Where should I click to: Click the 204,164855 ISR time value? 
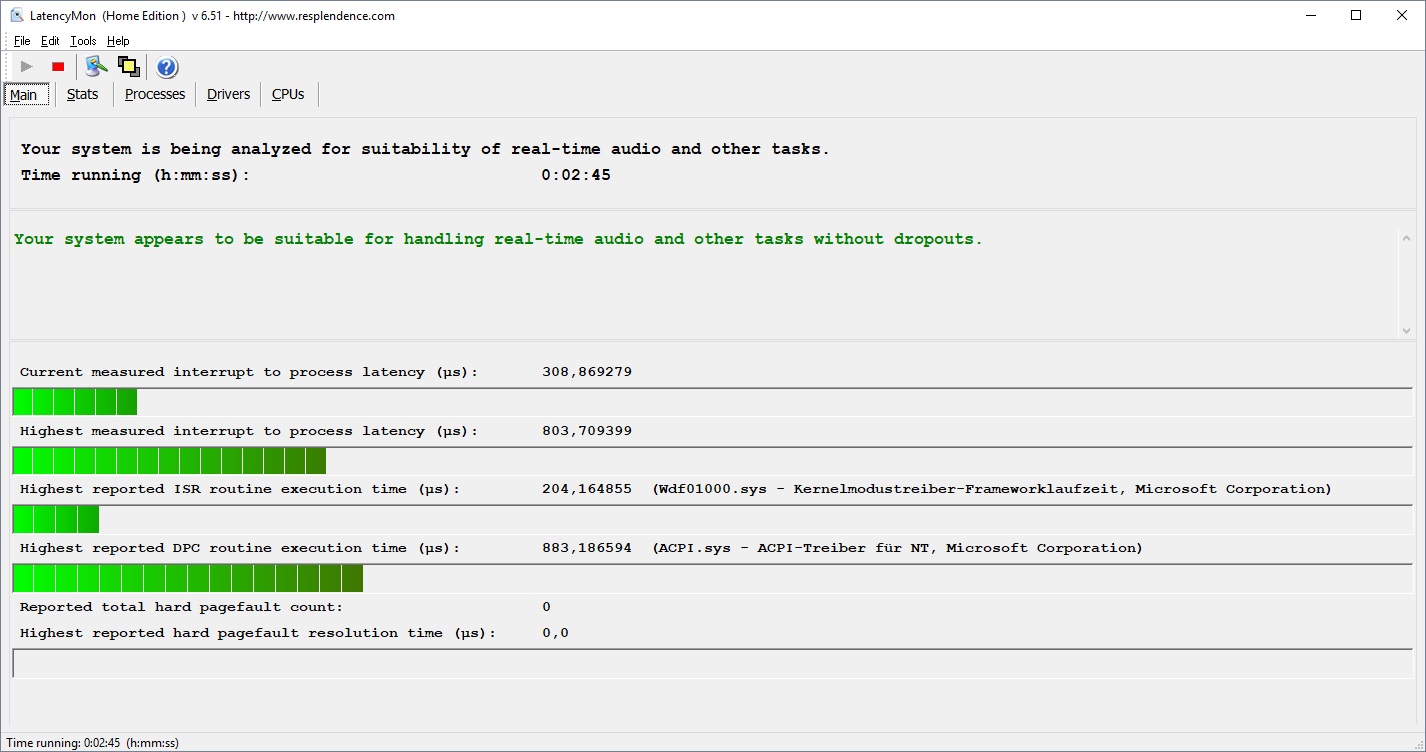587,489
